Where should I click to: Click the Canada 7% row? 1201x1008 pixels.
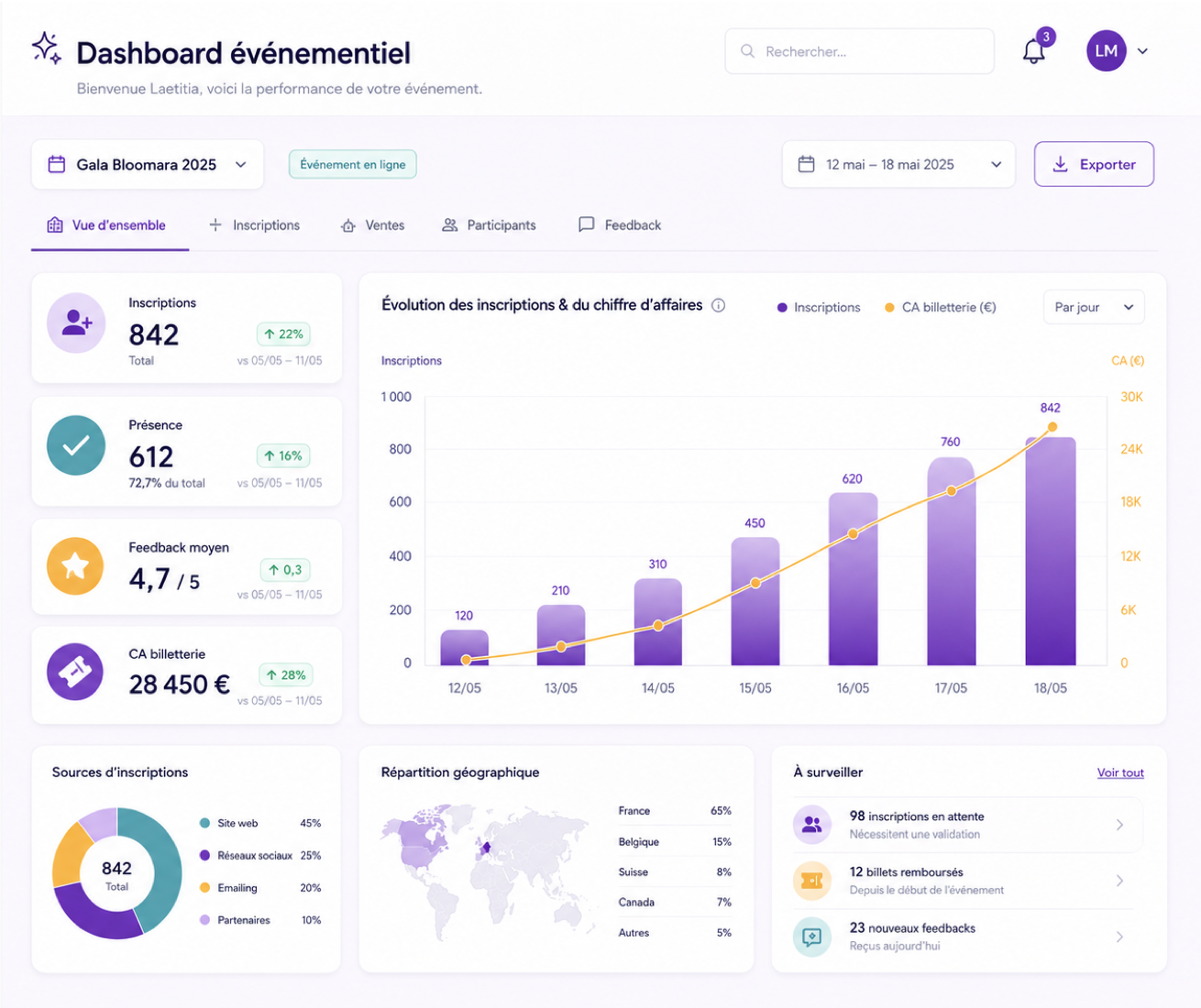coord(675,902)
